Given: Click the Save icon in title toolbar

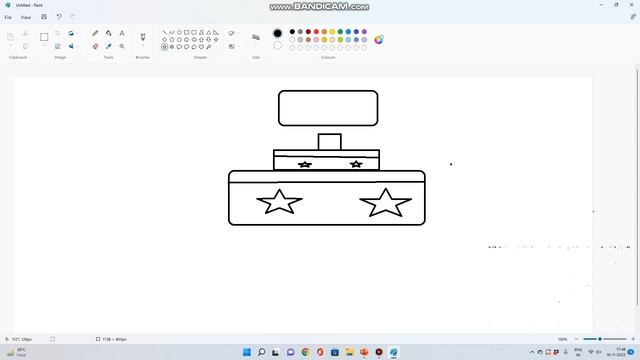Looking at the screenshot, I should pyautogui.click(x=44, y=17).
